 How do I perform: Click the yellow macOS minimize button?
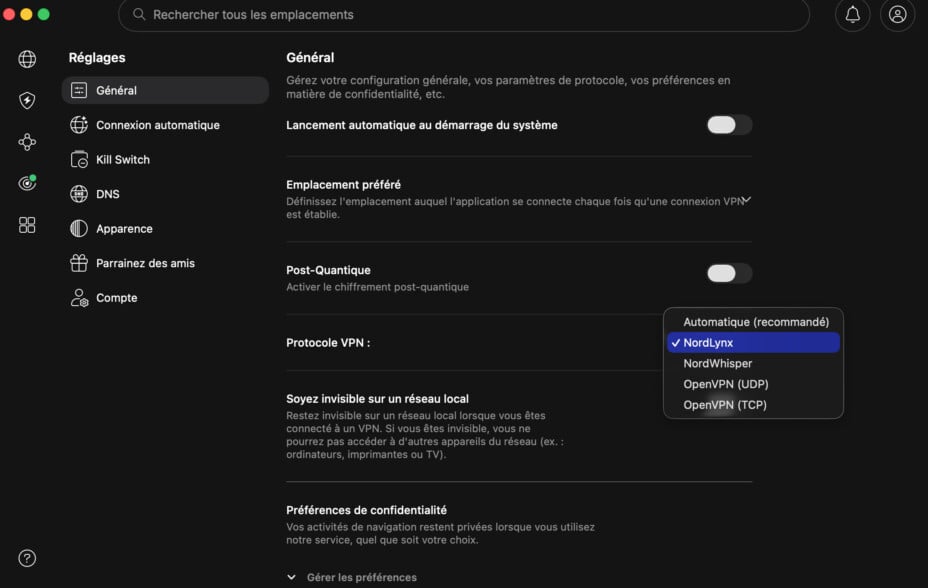[26, 14]
